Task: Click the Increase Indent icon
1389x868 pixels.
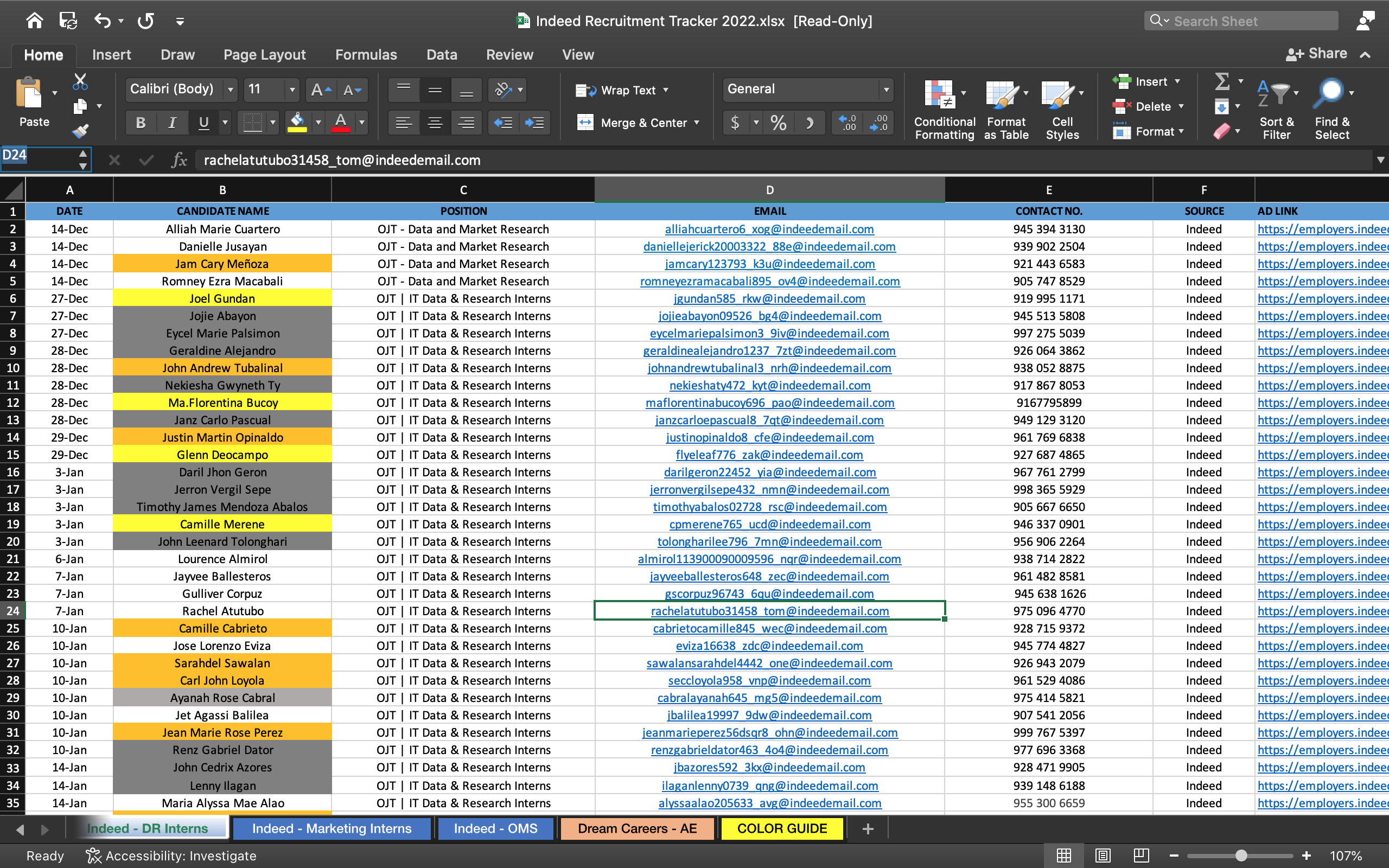Action: pyautogui.click(x=534, y=123)
